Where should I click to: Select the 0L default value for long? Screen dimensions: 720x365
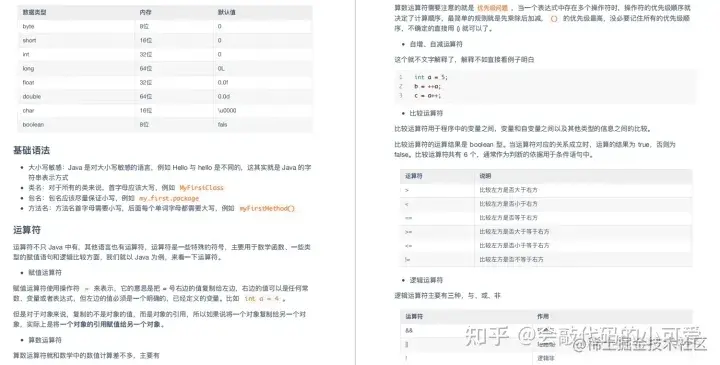(221, 68)
